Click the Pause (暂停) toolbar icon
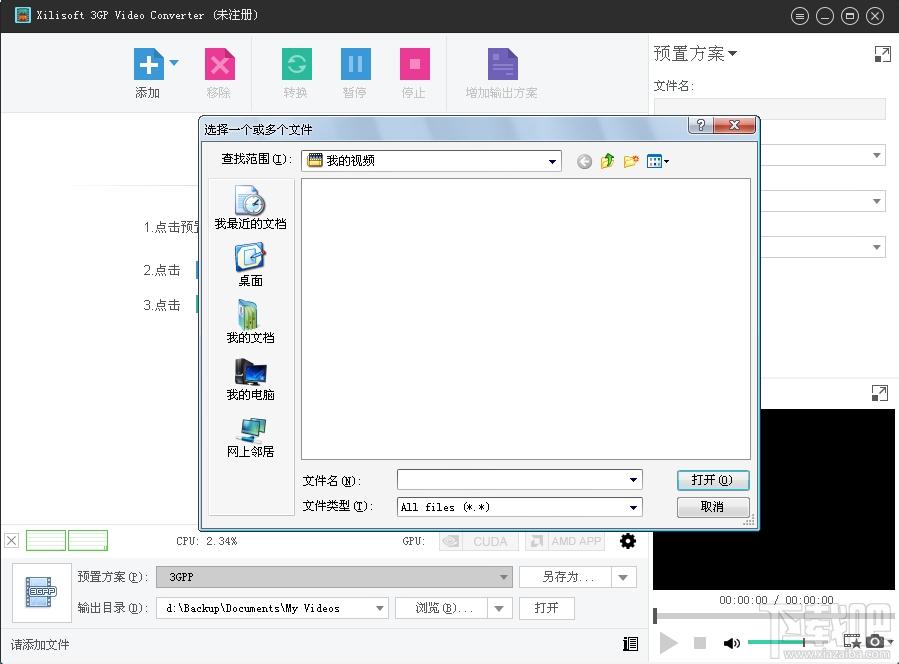 pos(355,64)
